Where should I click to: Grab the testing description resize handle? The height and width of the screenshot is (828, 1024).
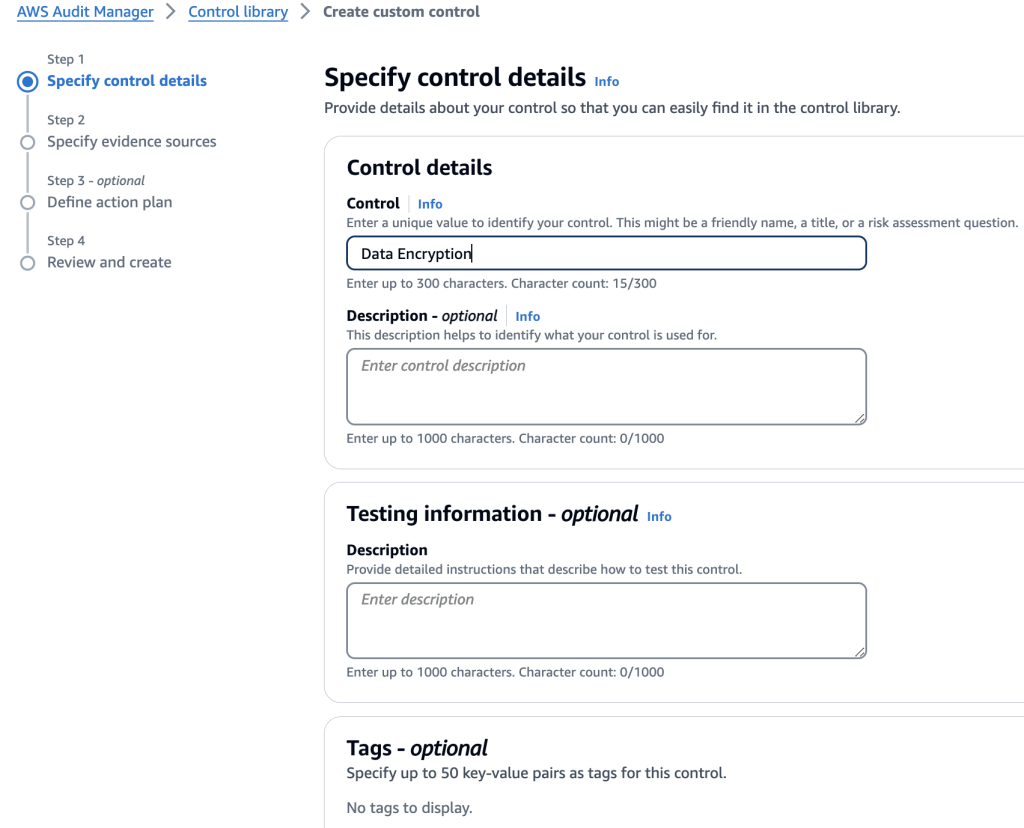860,652
